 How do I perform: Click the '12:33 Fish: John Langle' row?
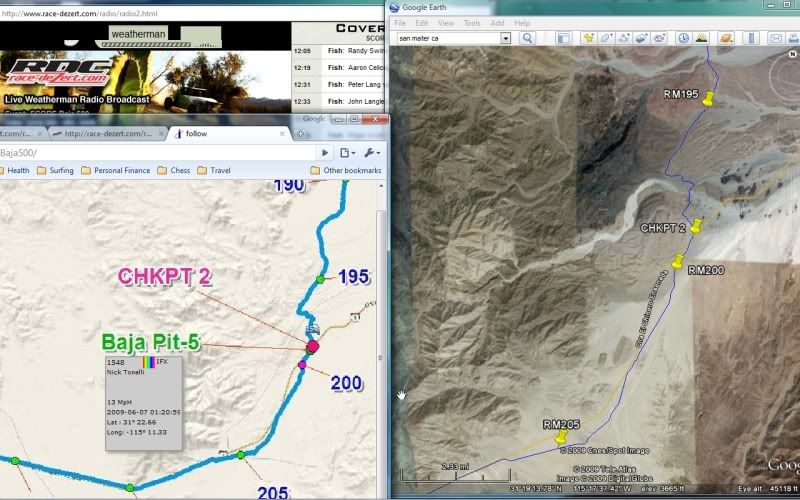(x=338, y=102)
